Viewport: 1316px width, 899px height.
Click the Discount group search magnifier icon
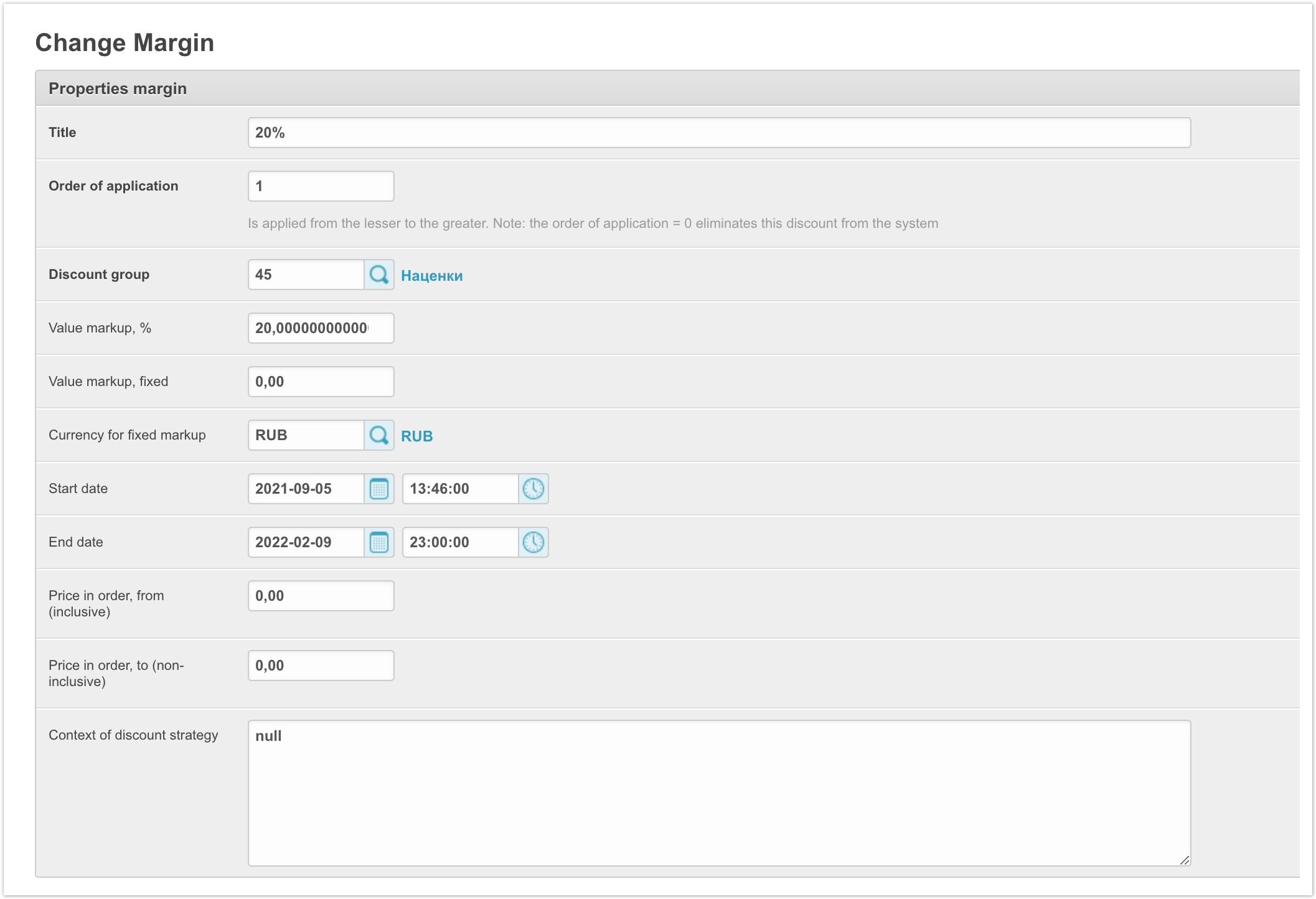[378, 275]
